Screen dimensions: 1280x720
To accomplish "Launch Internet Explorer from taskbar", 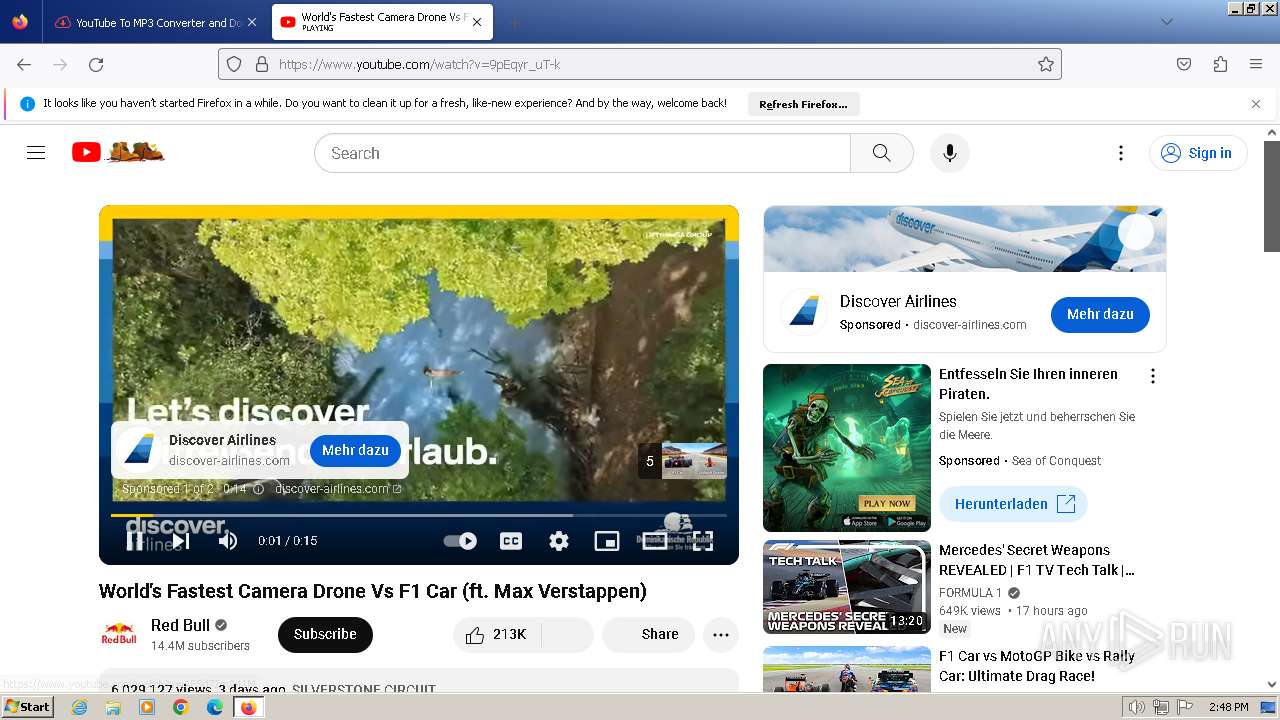I will (79, 707).
